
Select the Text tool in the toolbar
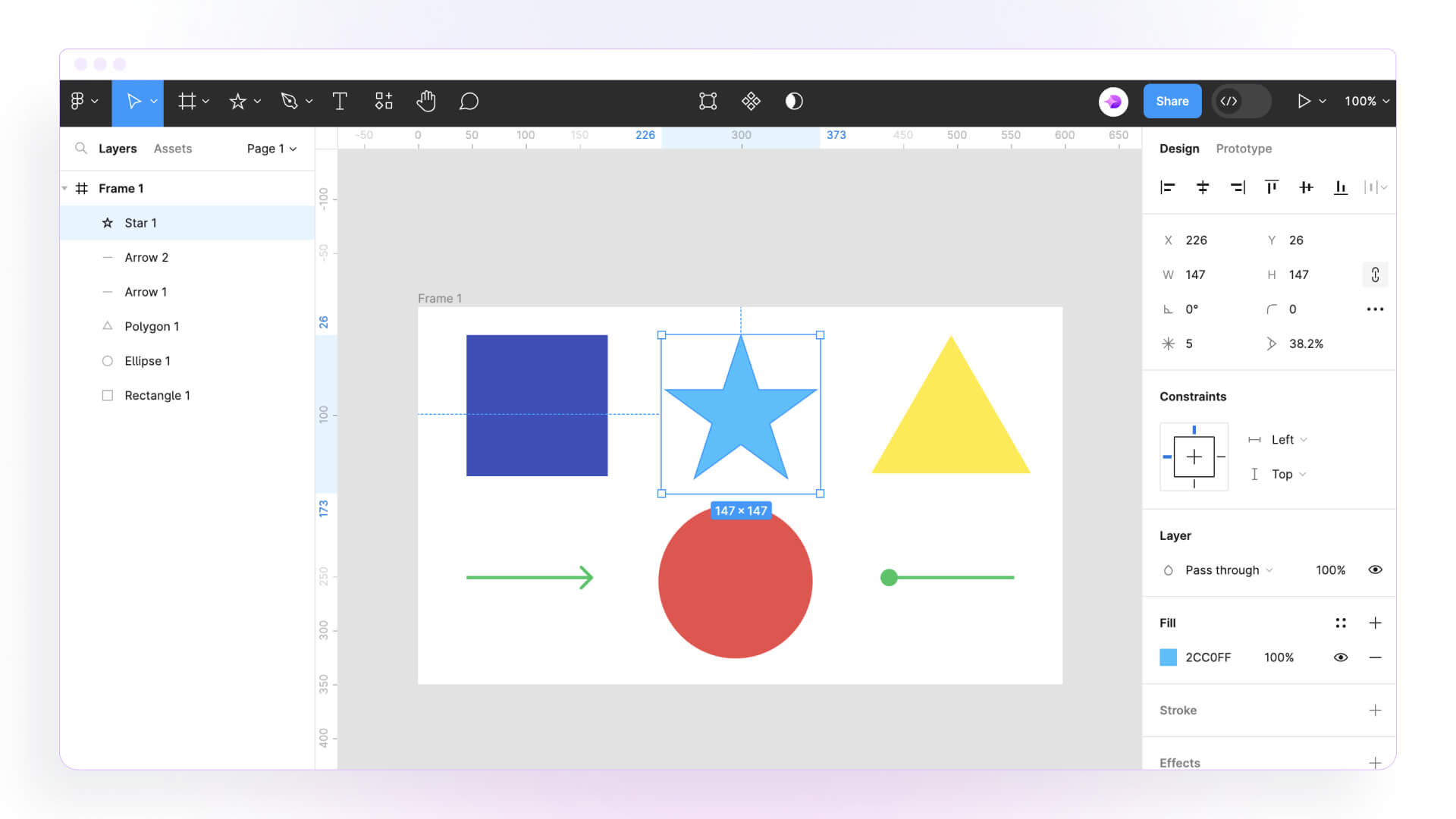tap(340, 101)
